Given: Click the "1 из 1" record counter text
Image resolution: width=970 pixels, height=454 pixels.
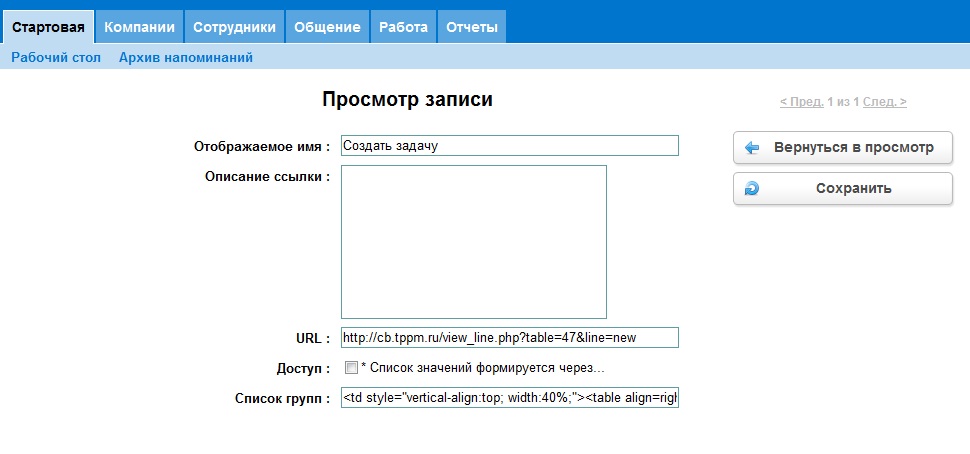Looking at the screenshot, I should [843, 102].
